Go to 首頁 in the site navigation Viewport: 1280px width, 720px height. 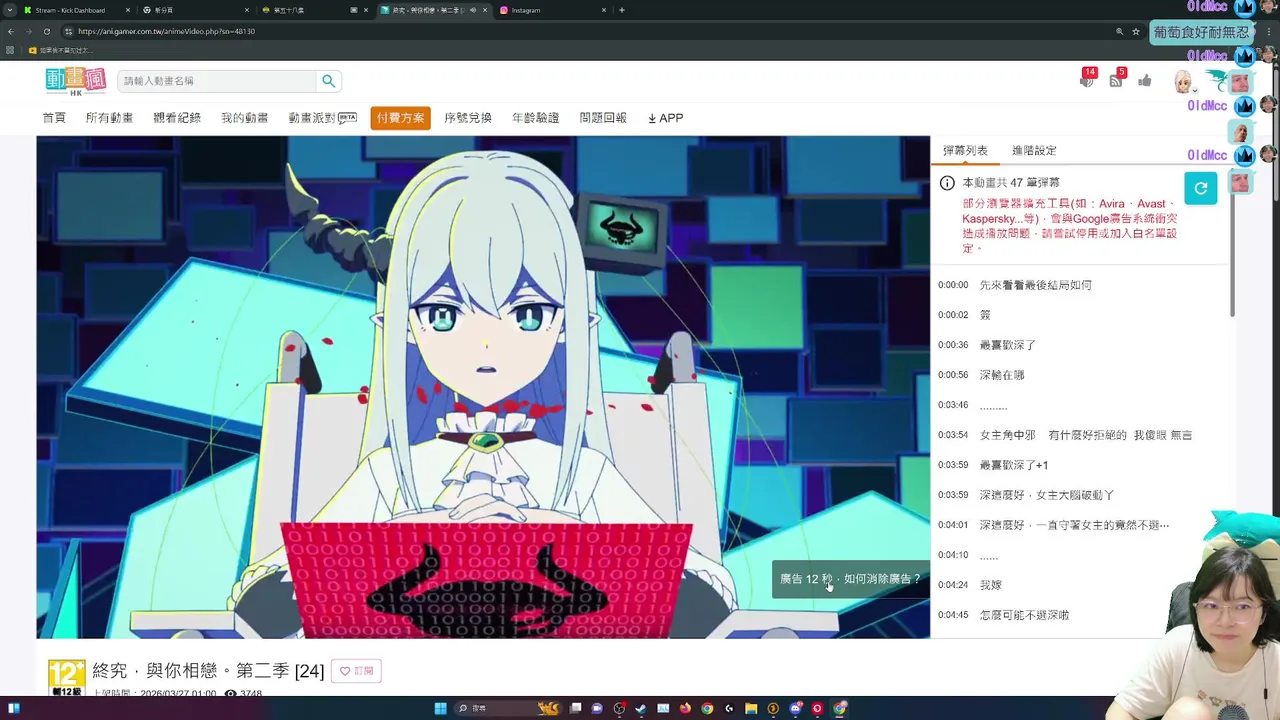(54, 118)
